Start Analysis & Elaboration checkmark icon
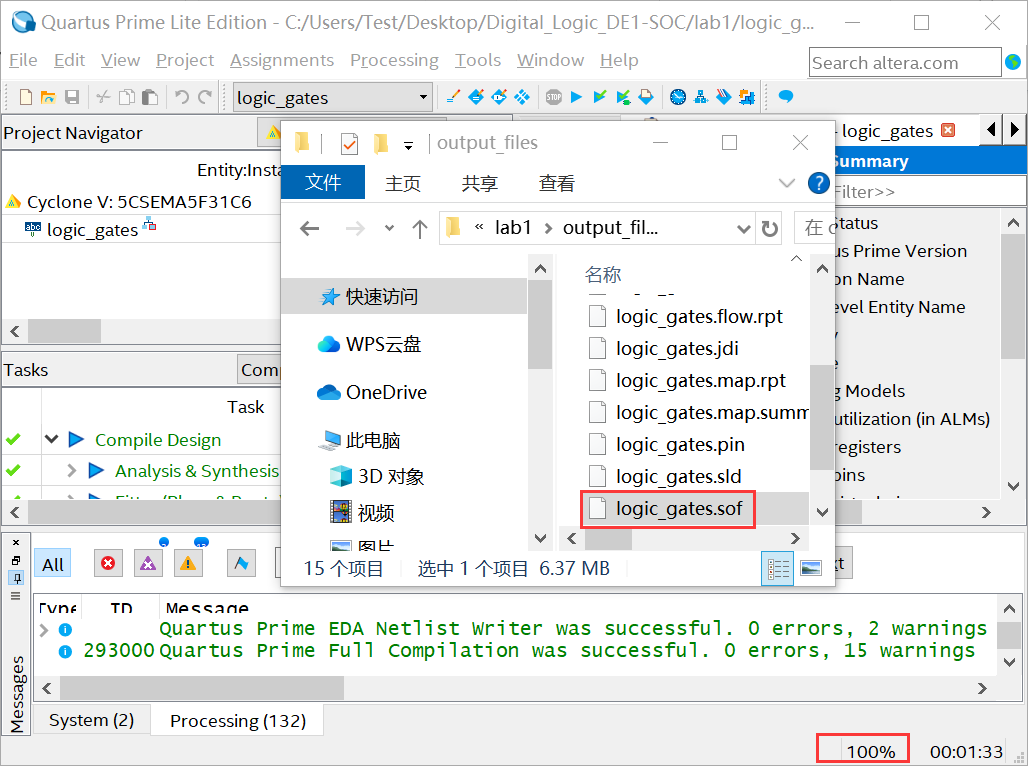The image size is (1028, 766). coord(600,97)
